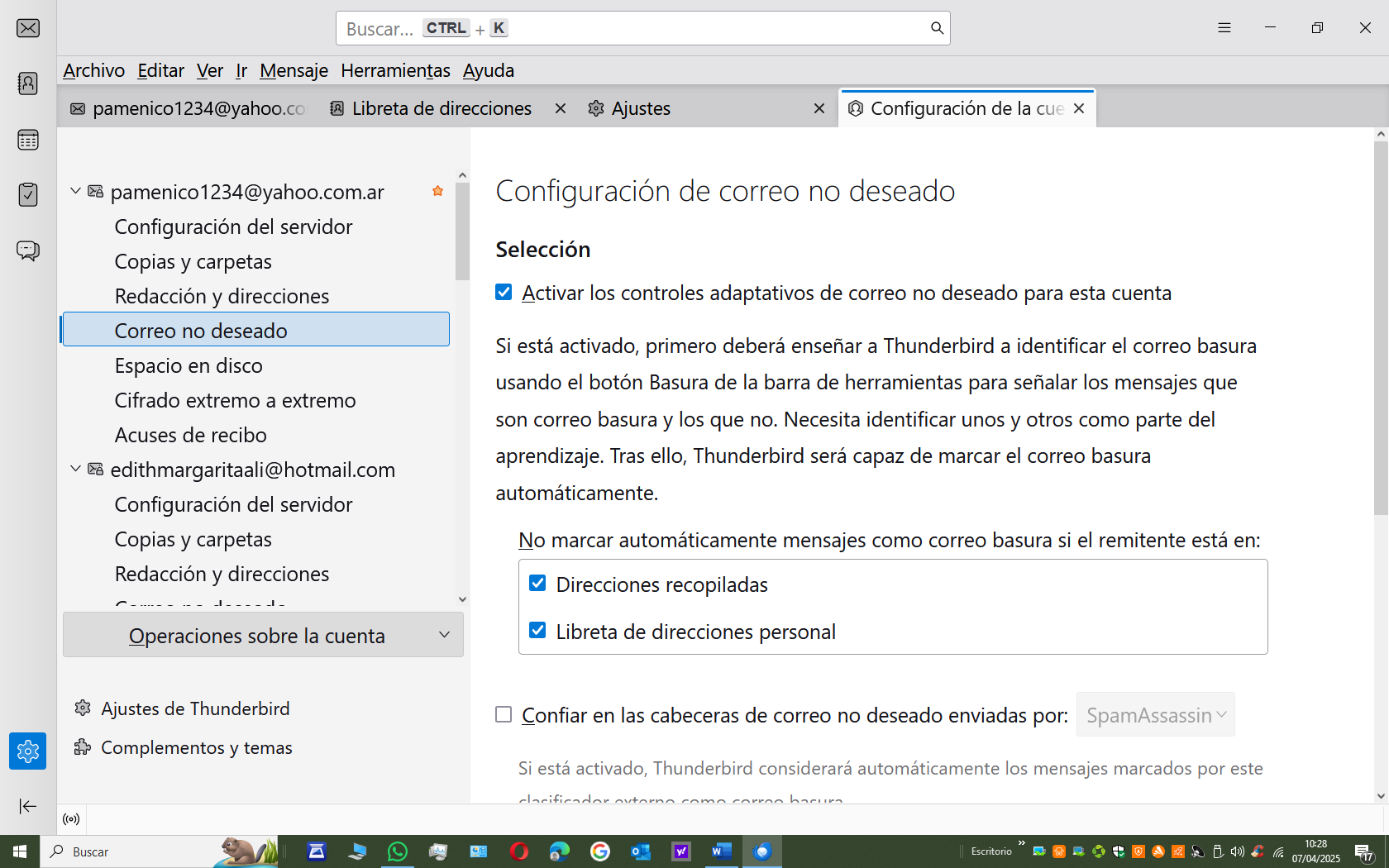Close the Libreta de direcciones tab
The height and width of the screenshot is (868, 1389).
click(561, 108)
